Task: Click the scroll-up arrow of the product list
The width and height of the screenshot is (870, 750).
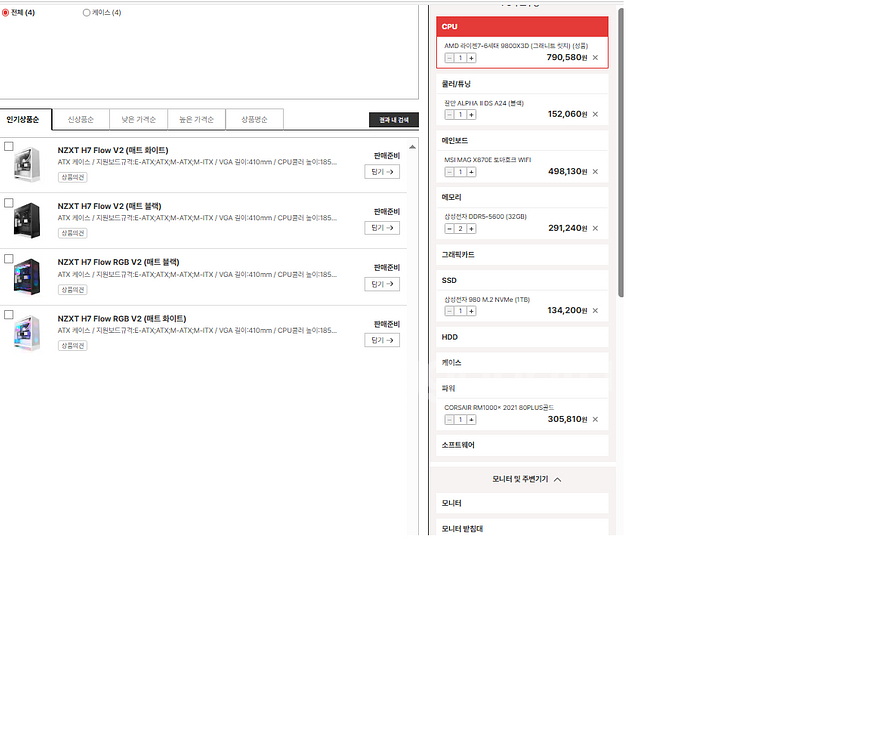Action: 412,147
